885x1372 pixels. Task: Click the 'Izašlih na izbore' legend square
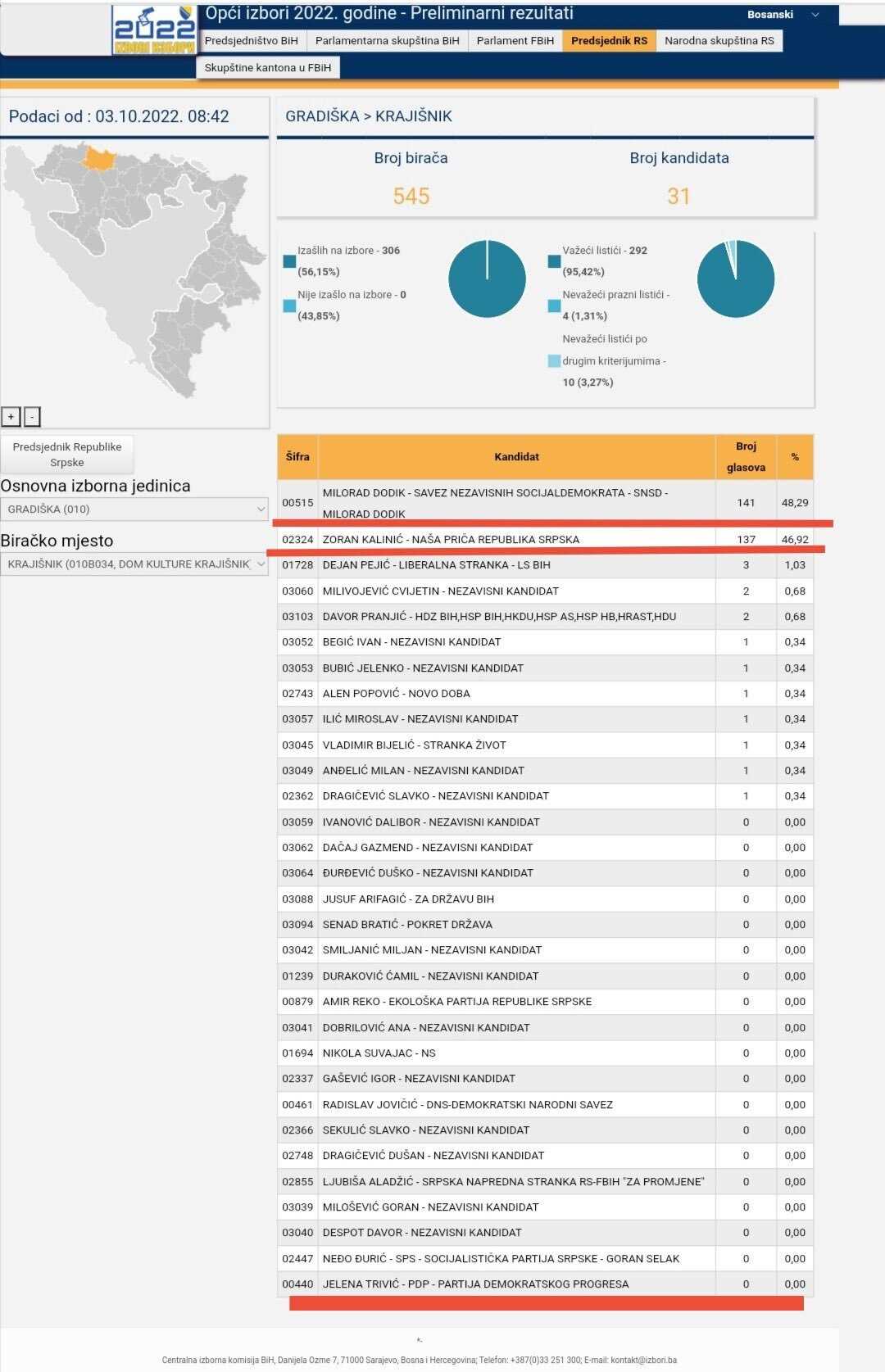(x=289, y=261)
